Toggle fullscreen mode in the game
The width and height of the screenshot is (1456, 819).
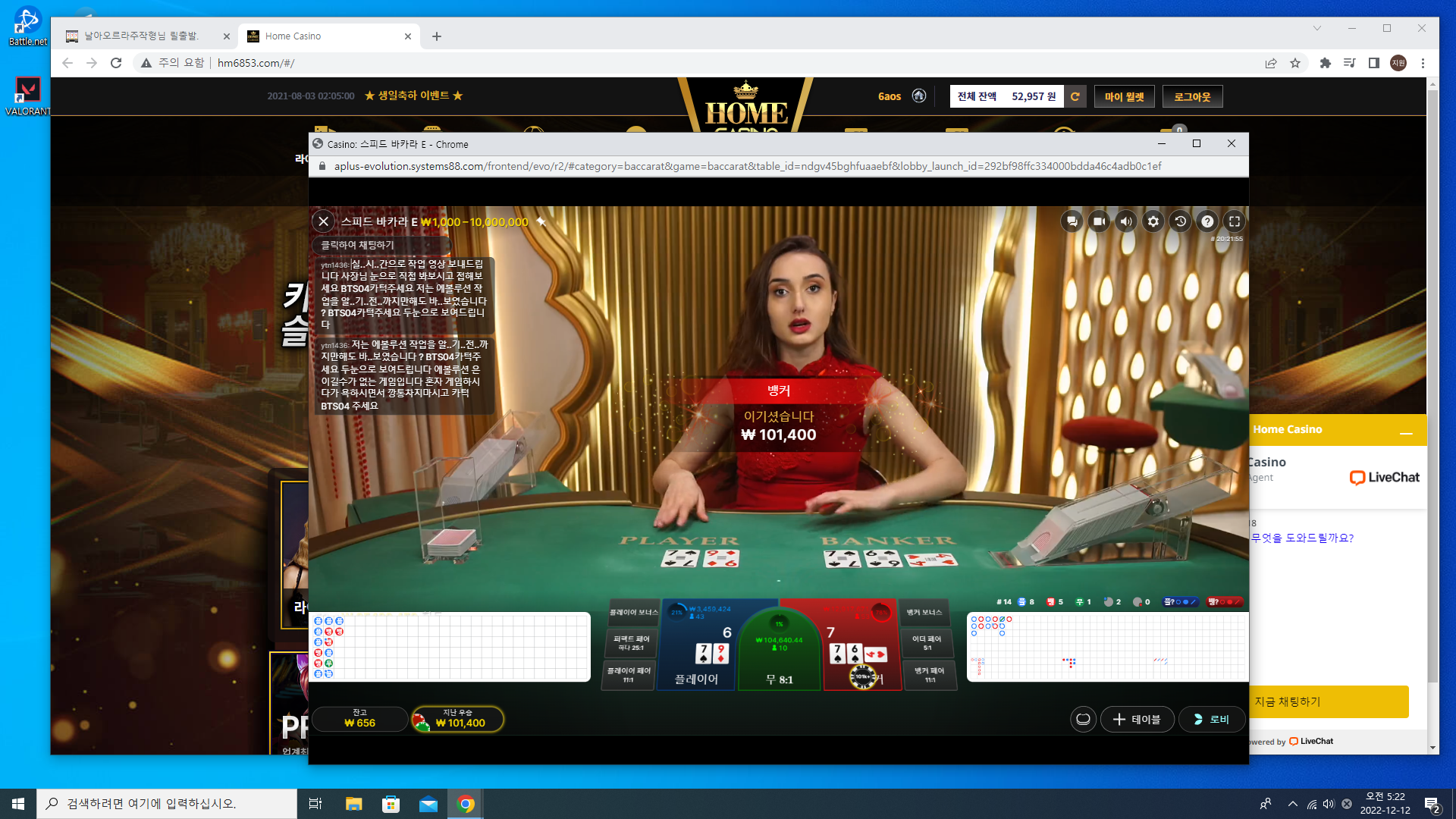pos(1235,221)
